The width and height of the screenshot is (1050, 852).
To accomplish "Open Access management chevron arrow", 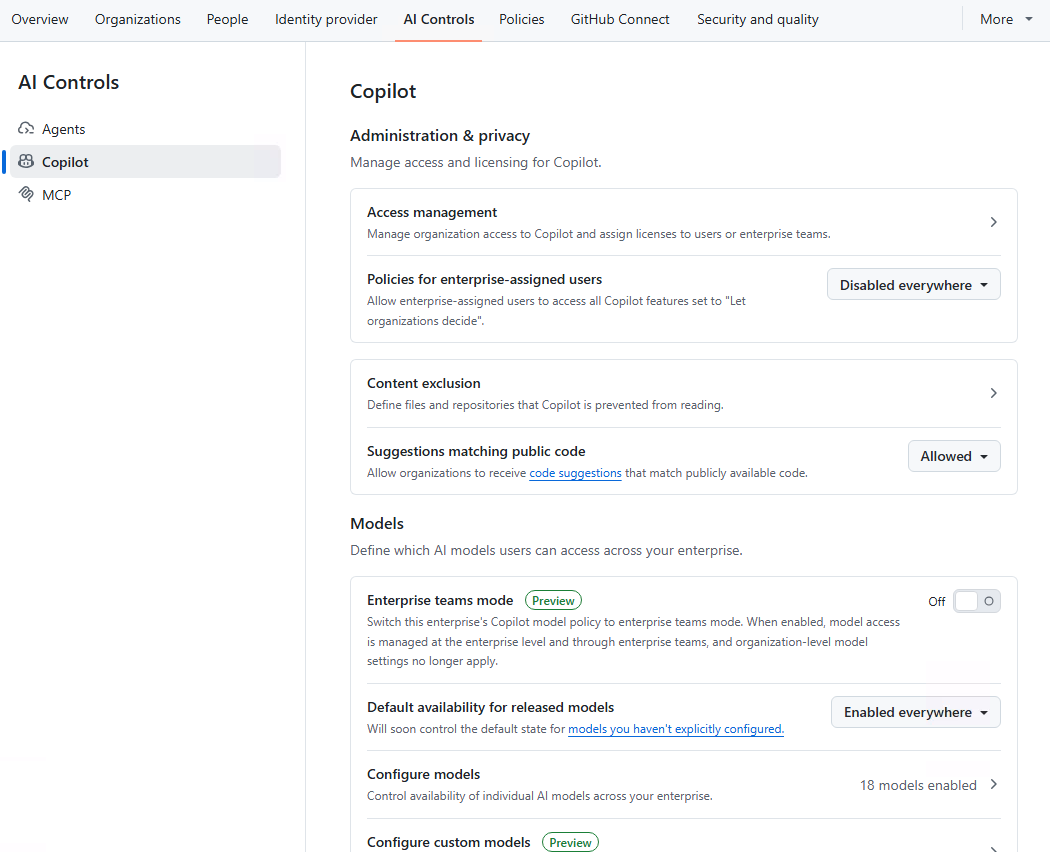I will (x=994, y=222).
